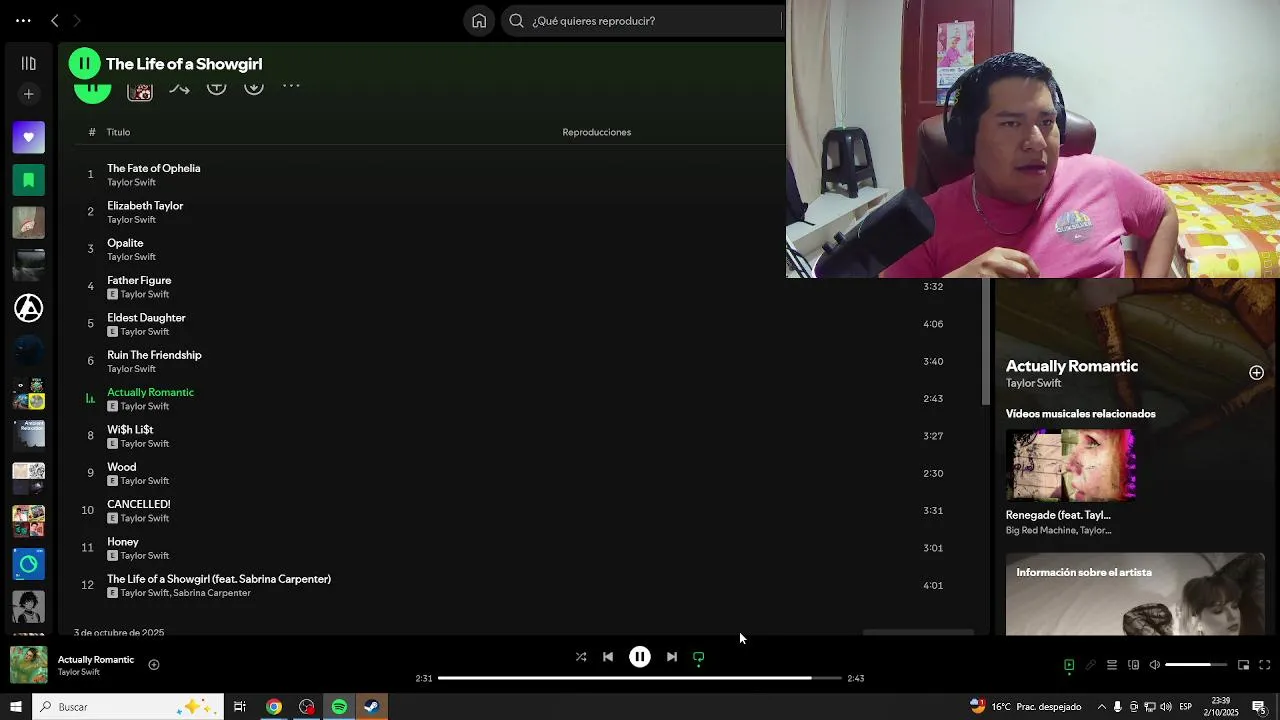Toggle the green repeat button
The width and height of the screenshot is (1280, 720).
pos(699,657)
